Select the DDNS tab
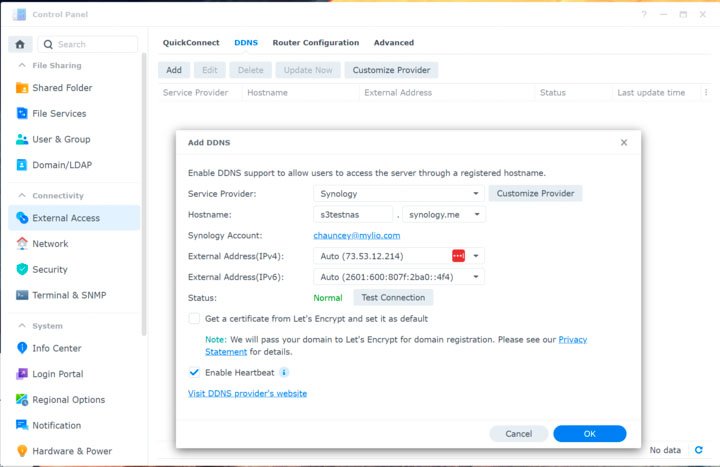 click(x=246, y=43)
